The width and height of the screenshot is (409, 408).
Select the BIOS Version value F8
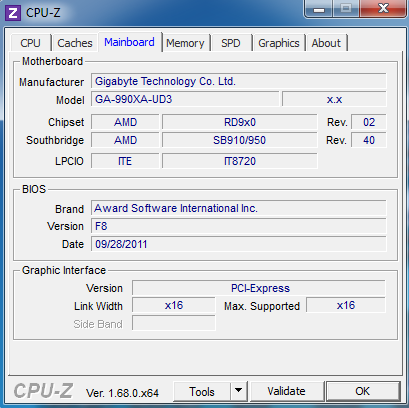[239, 226]
